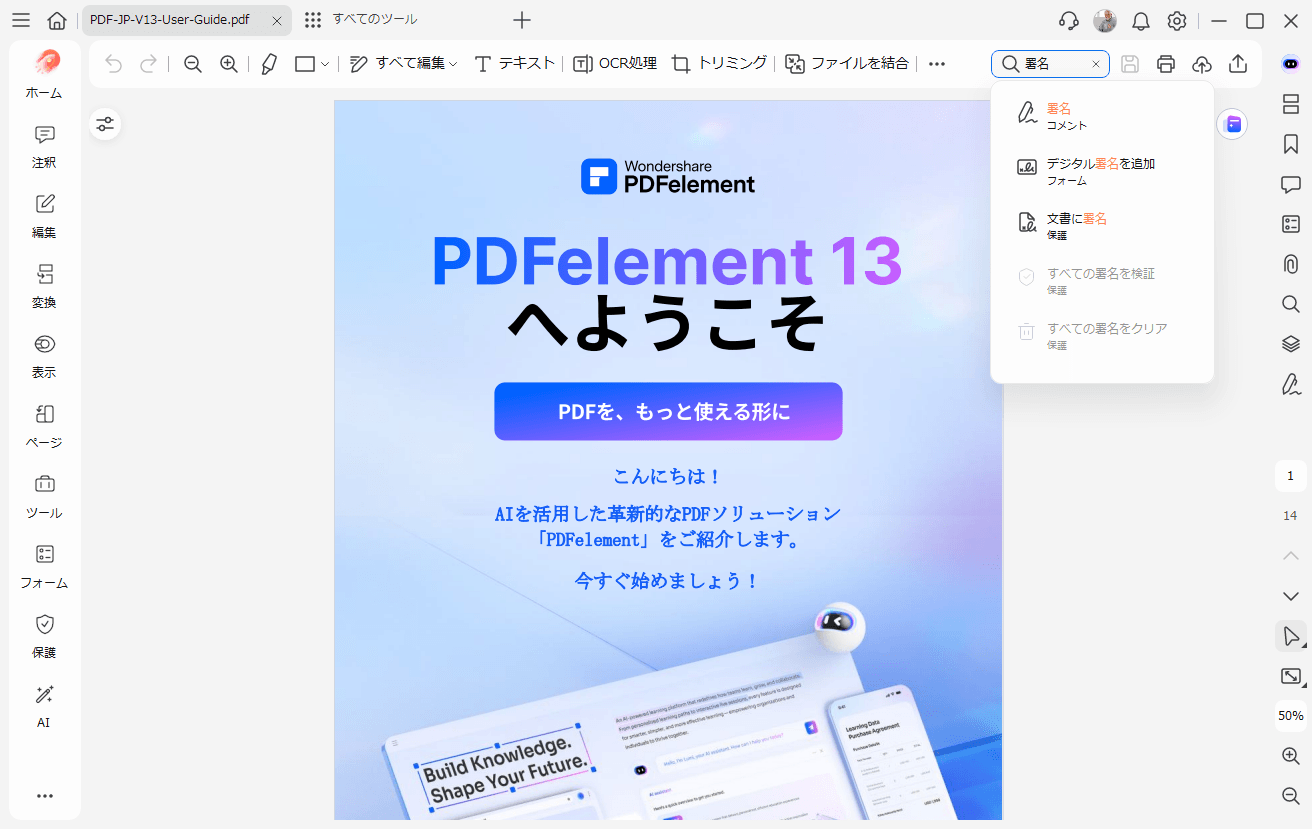Click ファイルを結合 to combine files
The image size is (1312, 829).
(x=847, y=64)
